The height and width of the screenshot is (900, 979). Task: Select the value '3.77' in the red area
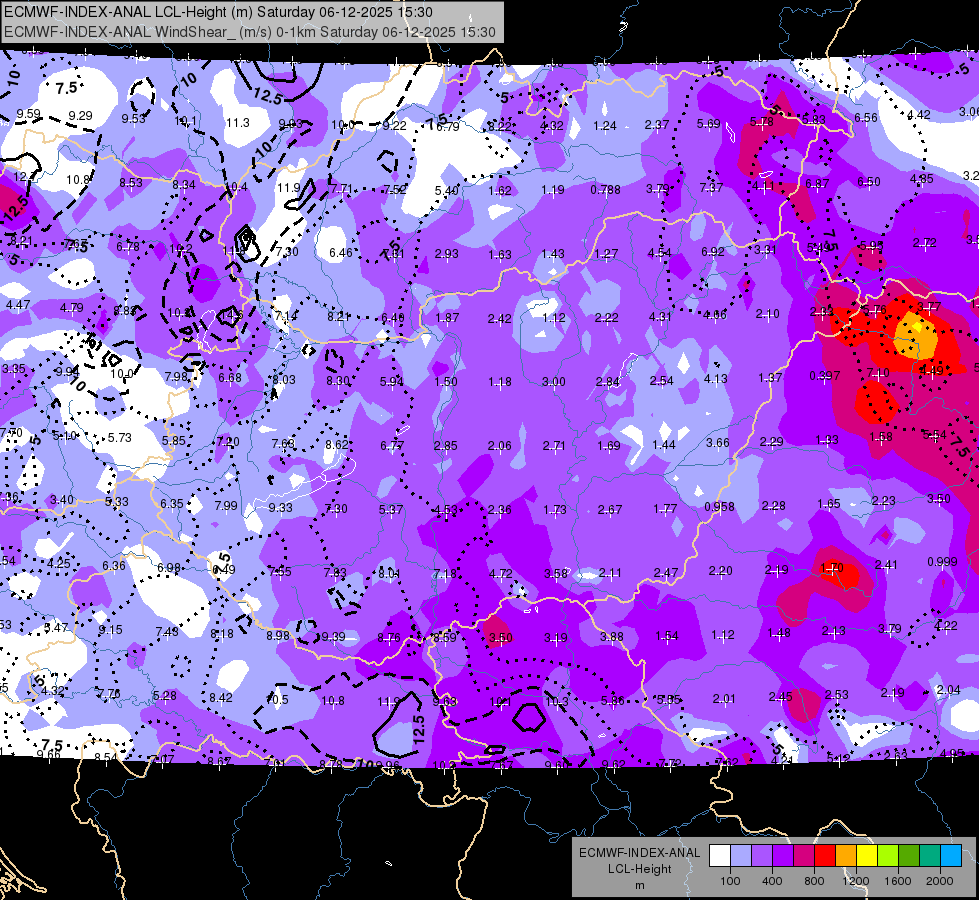929,307
